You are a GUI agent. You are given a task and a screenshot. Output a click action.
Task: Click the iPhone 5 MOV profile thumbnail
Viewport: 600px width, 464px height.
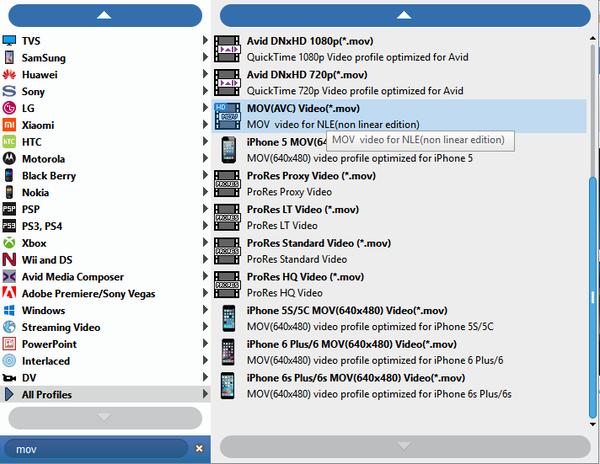(x=228, y=150)
